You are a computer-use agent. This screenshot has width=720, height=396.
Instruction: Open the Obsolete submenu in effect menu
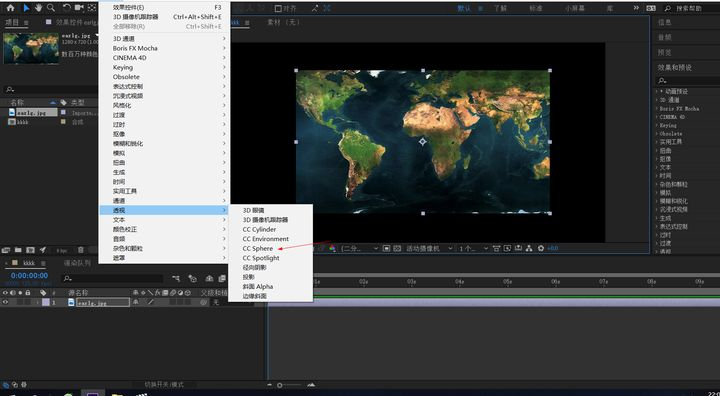(164, 77)
